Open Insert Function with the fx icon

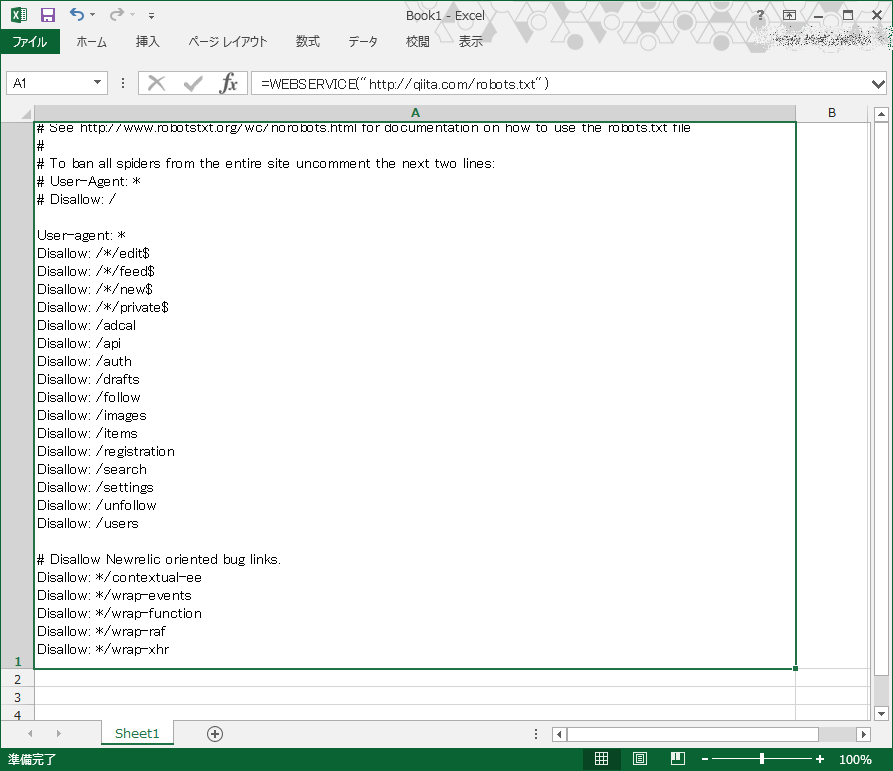pos(229,83)
